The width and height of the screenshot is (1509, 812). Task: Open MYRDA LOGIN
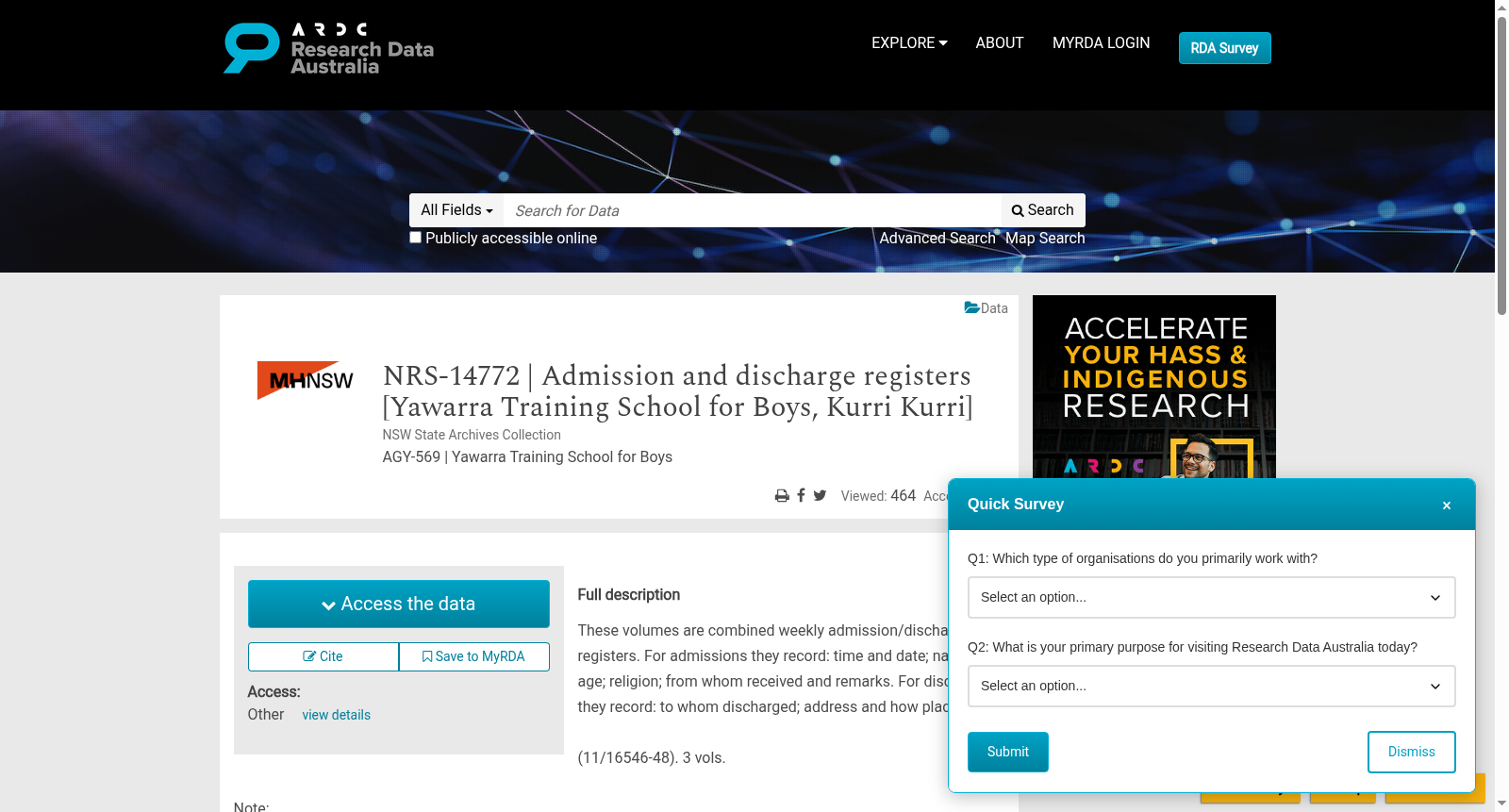(1101, 42)
